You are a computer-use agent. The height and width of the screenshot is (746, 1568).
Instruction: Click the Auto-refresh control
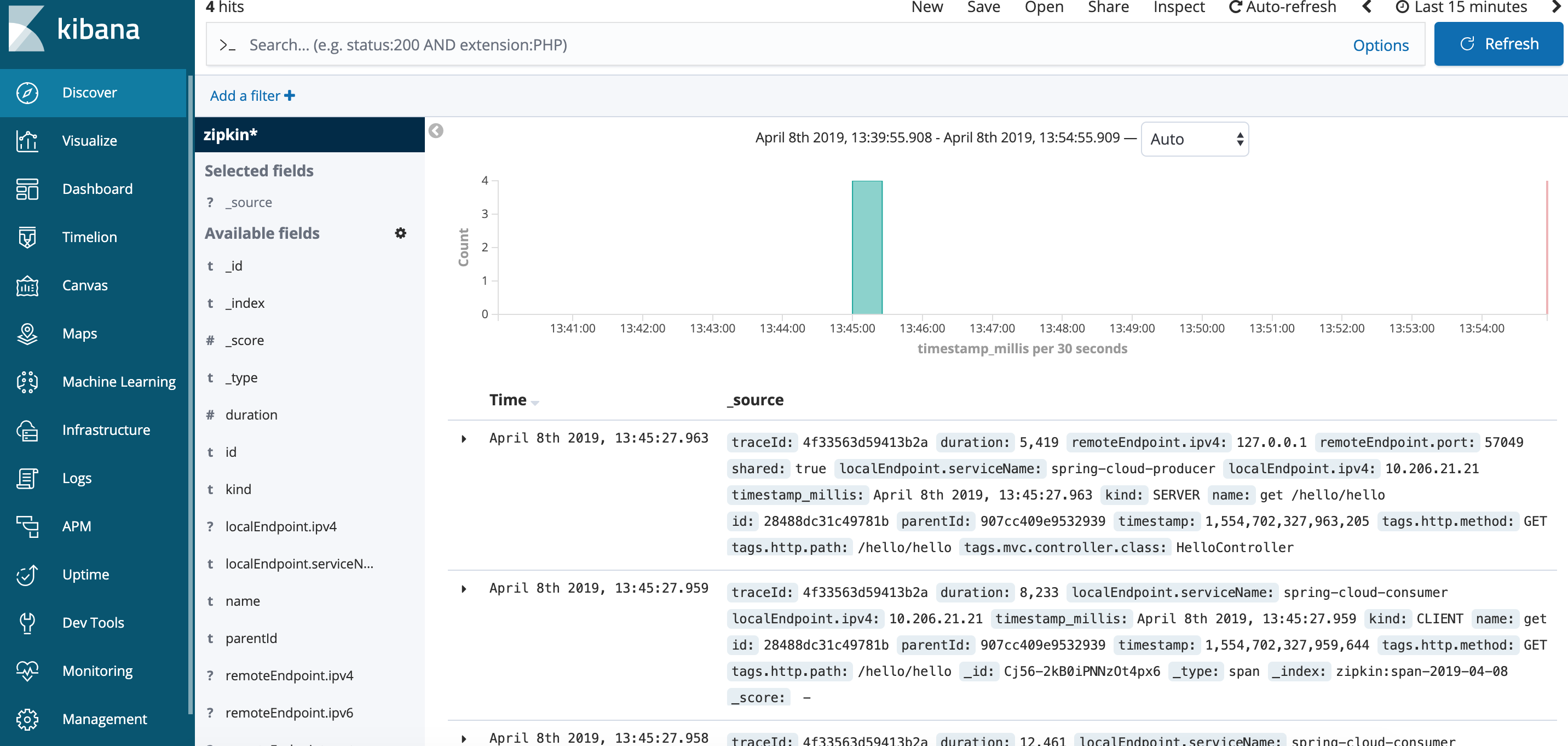coord(1282,7)
